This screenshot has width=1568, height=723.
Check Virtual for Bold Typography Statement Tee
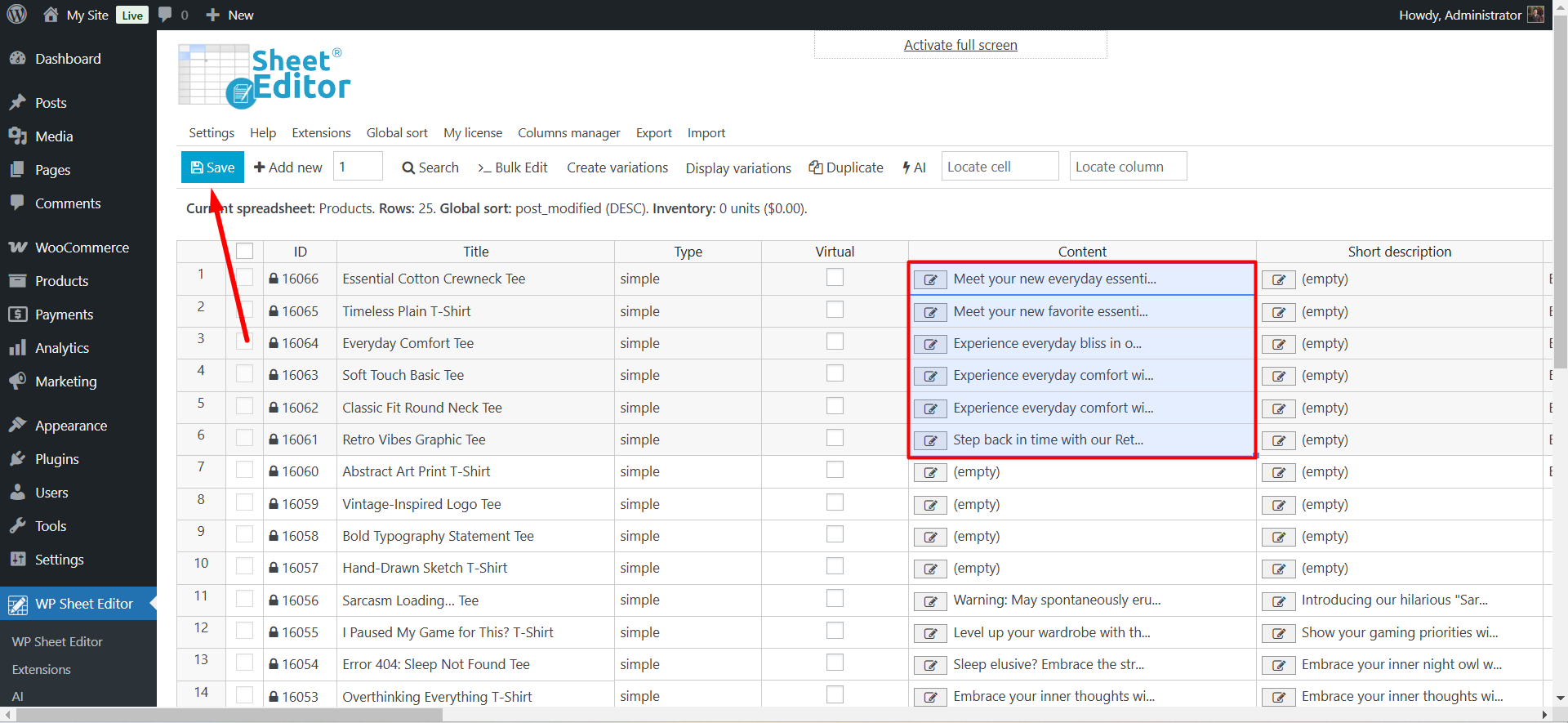(x=835, y=534)
